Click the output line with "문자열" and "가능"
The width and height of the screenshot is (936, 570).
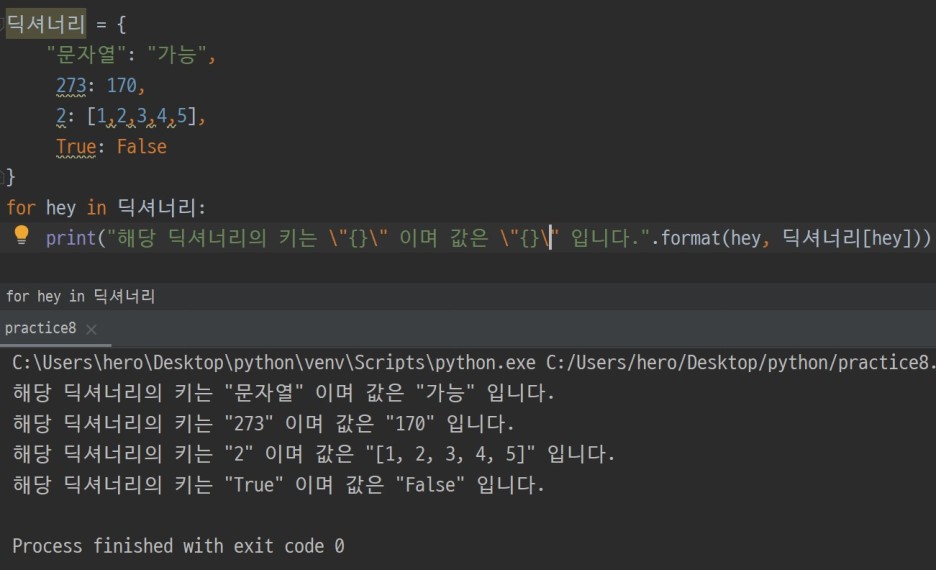tap(284, 393)
